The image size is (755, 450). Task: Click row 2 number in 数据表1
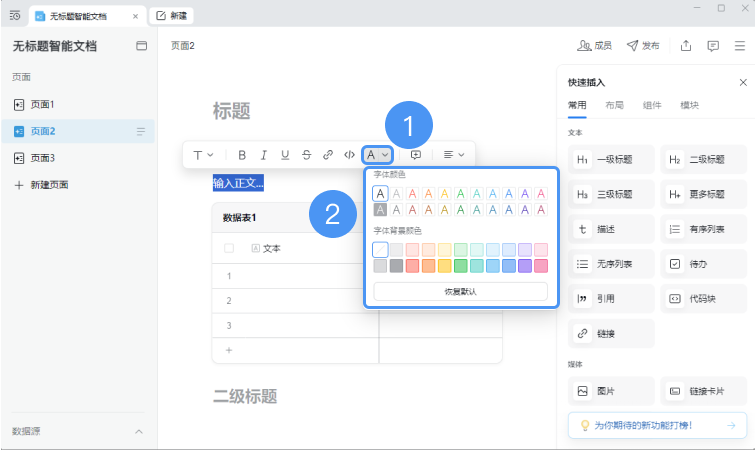click(229, 301)
